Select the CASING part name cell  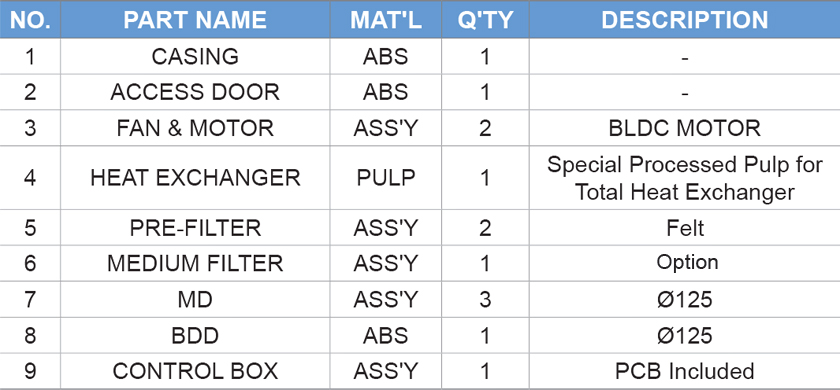195,56
